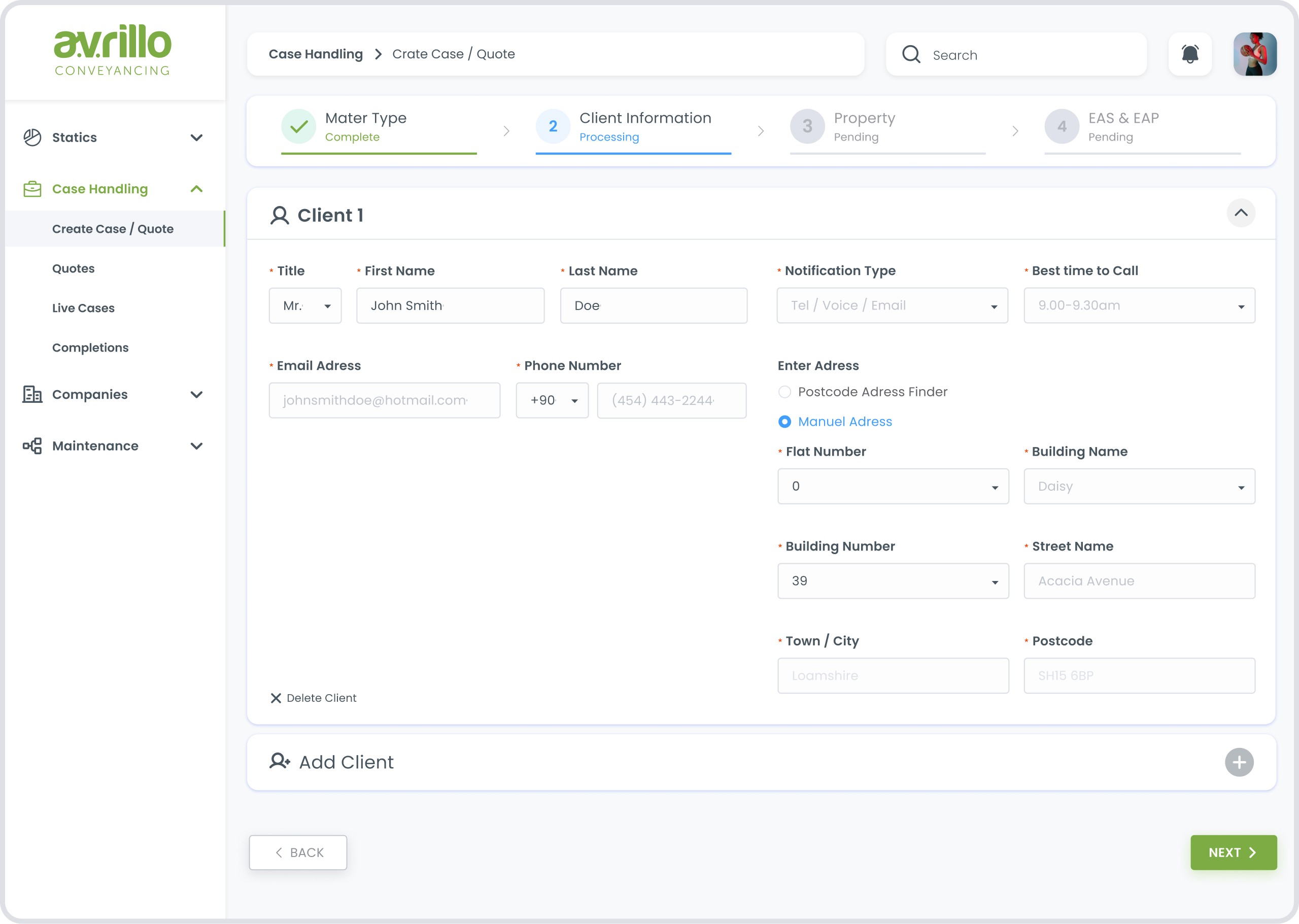This screenshot has height=924, width=1299.
Task: Click the Maintenance nodes icon
Action: click(x=32, y=446)
